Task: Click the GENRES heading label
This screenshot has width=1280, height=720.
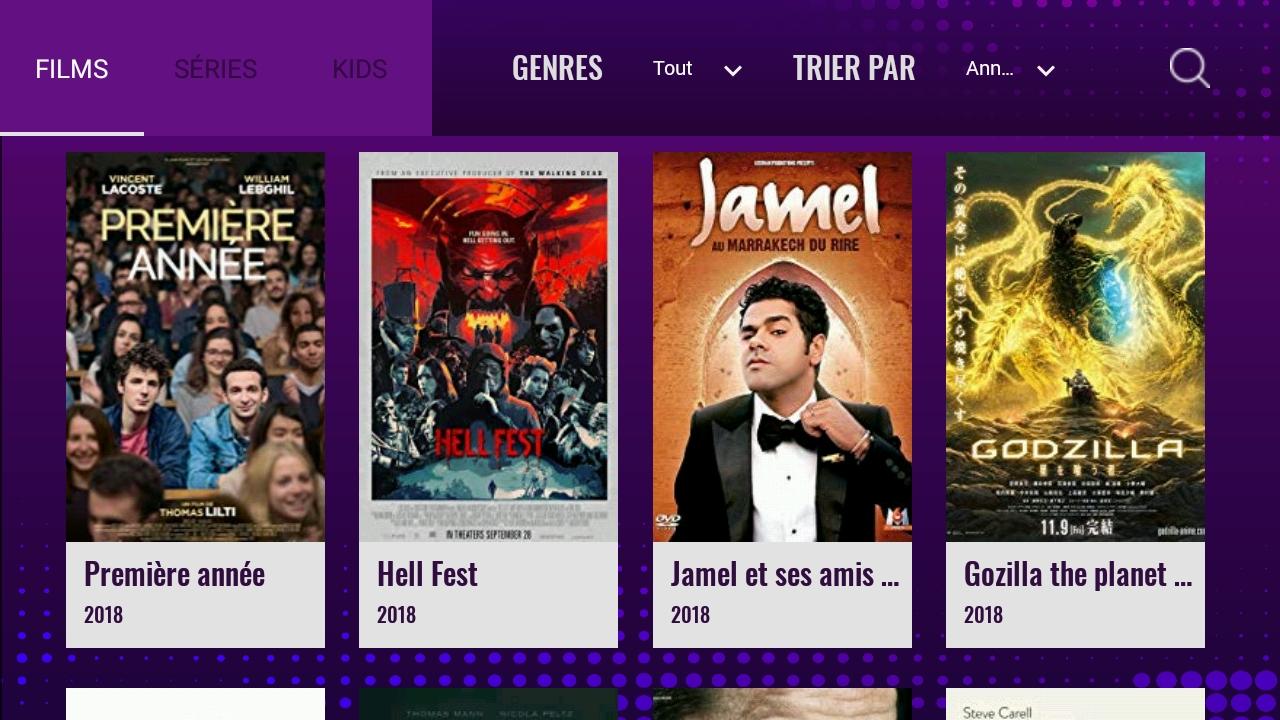Action: tap(557, 68)
